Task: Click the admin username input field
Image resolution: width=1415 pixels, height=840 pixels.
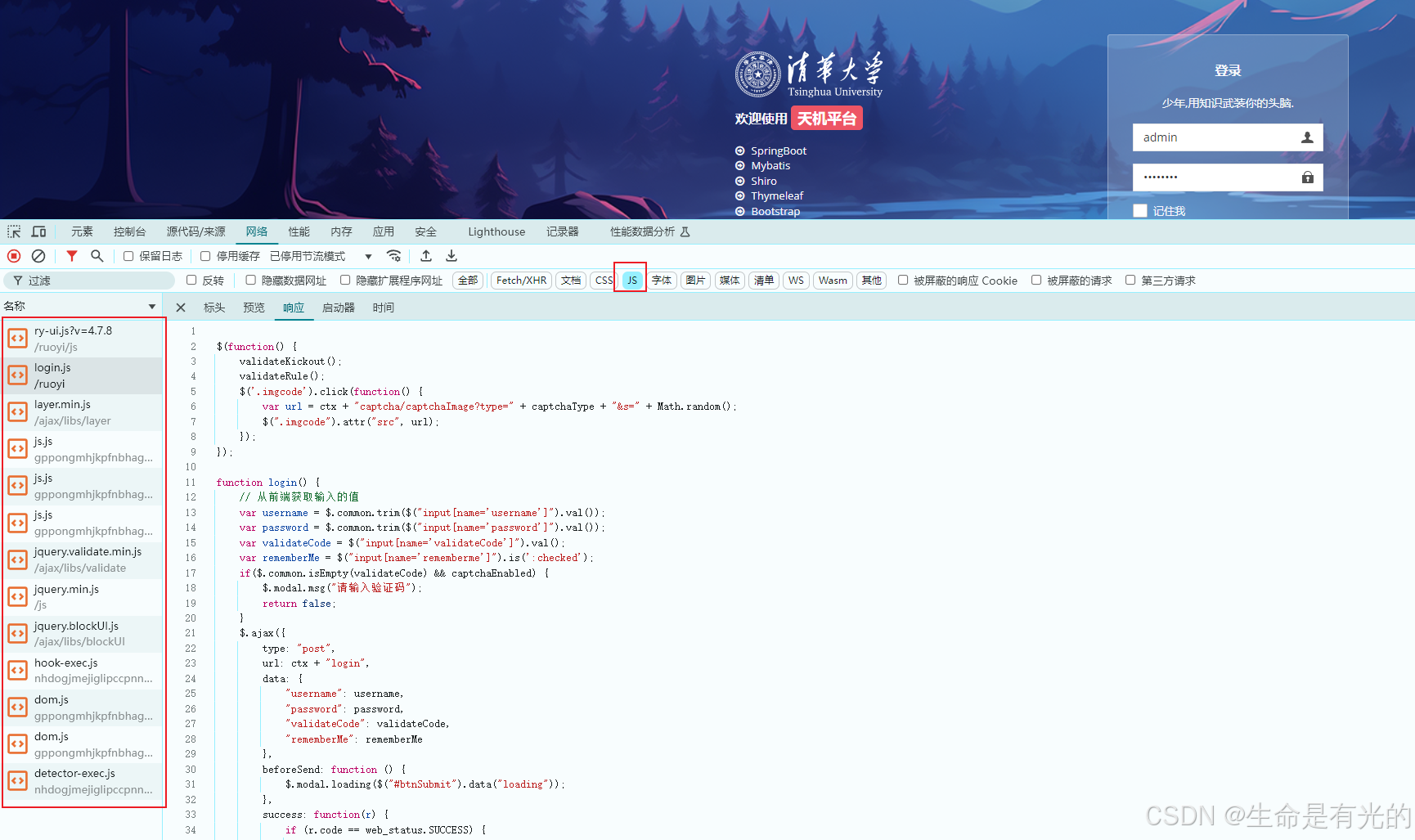Action: [x=1215, y=137]
